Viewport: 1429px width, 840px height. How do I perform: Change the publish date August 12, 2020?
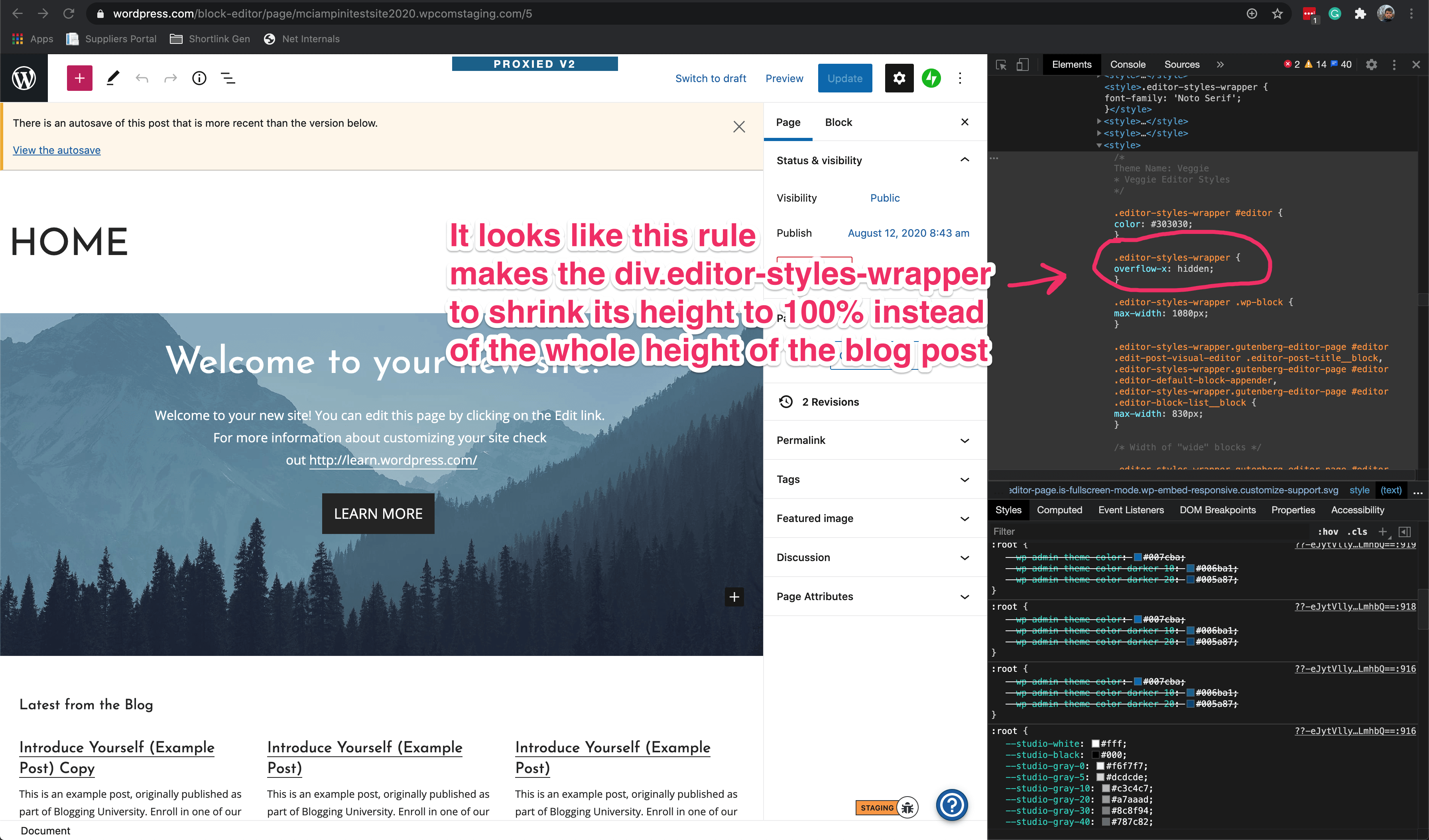pyautogui.click(x=908, y=233)
